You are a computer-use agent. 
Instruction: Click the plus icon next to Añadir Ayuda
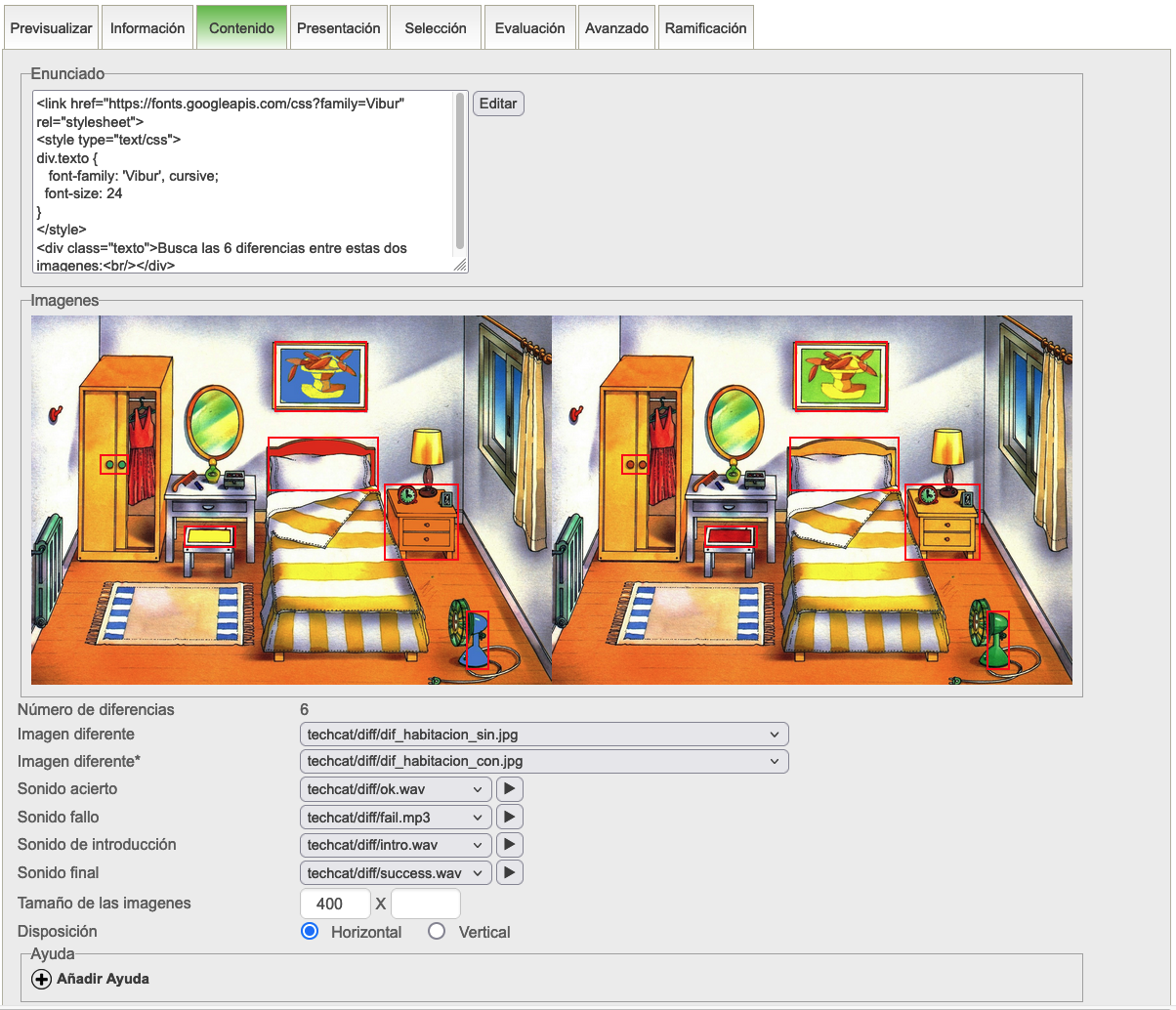click(41, 979)
